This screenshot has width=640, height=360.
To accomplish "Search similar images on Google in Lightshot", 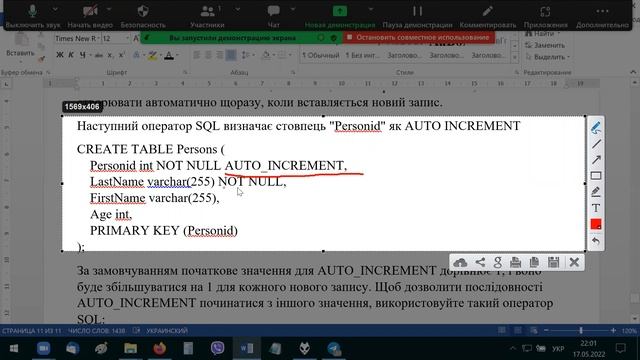I will click(498, 262).
